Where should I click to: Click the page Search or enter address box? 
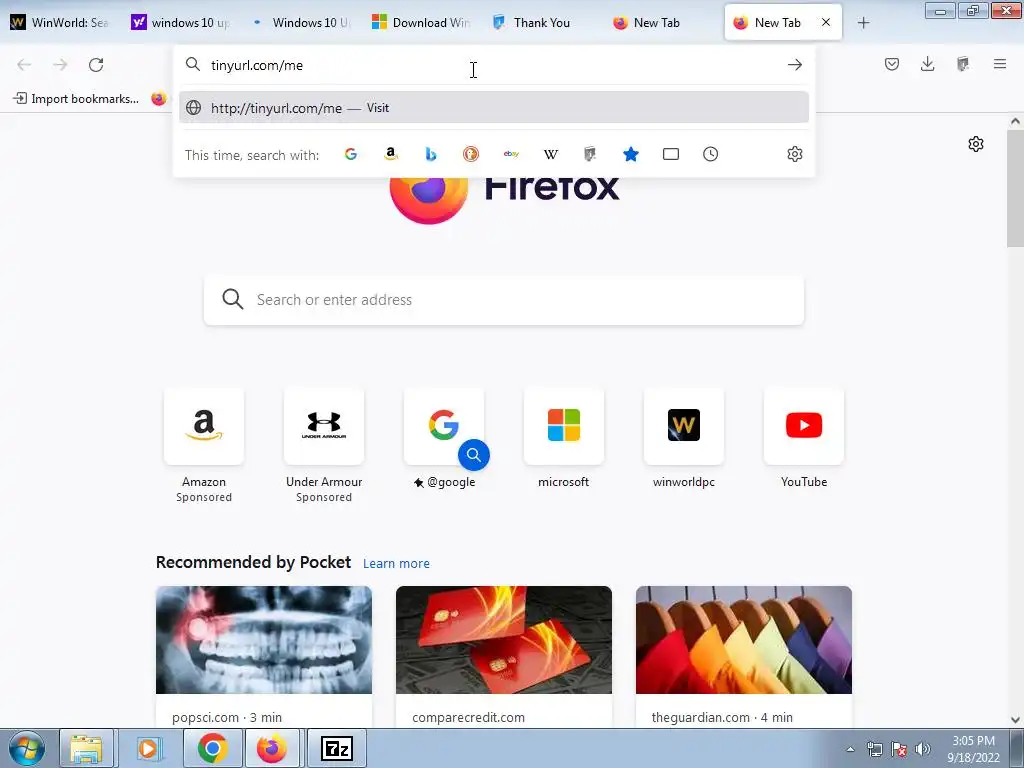tap(504, 300)
